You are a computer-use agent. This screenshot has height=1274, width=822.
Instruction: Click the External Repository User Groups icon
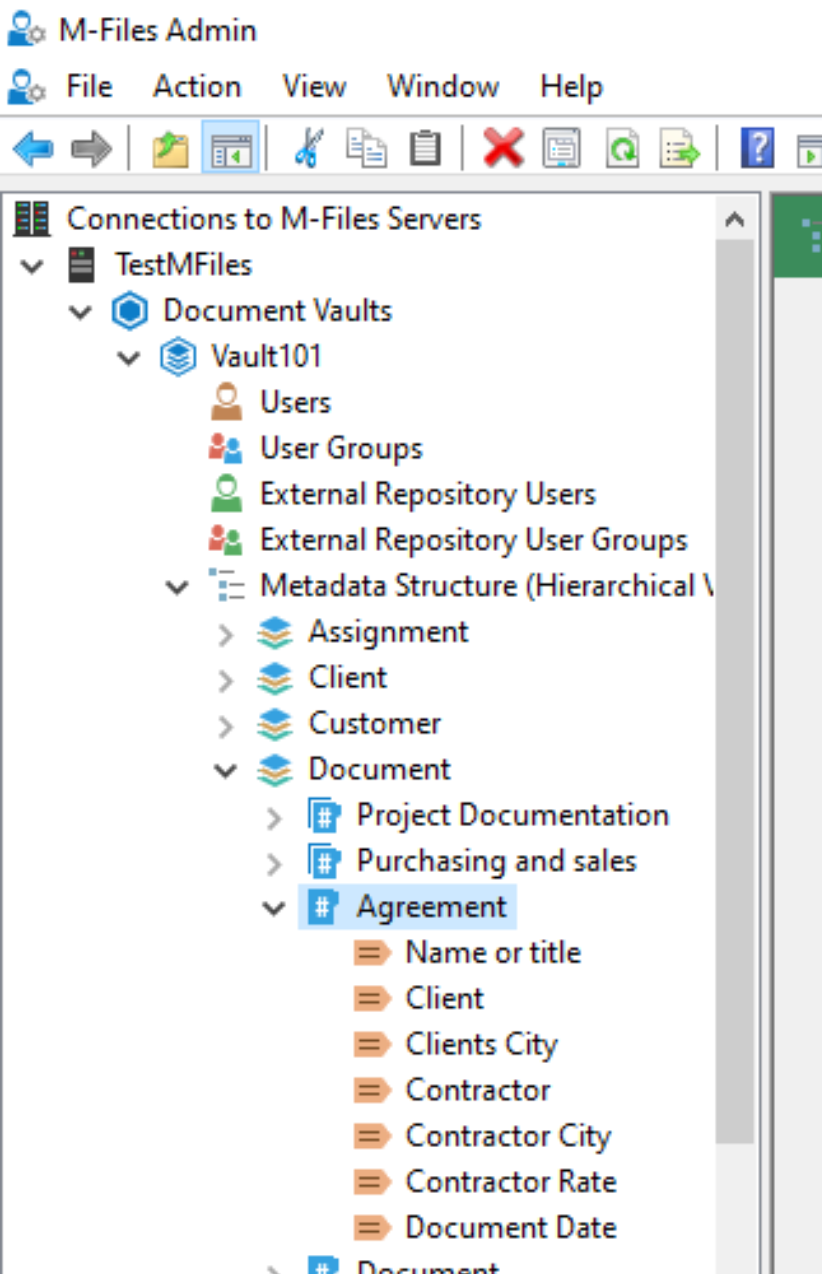point(226,540)
